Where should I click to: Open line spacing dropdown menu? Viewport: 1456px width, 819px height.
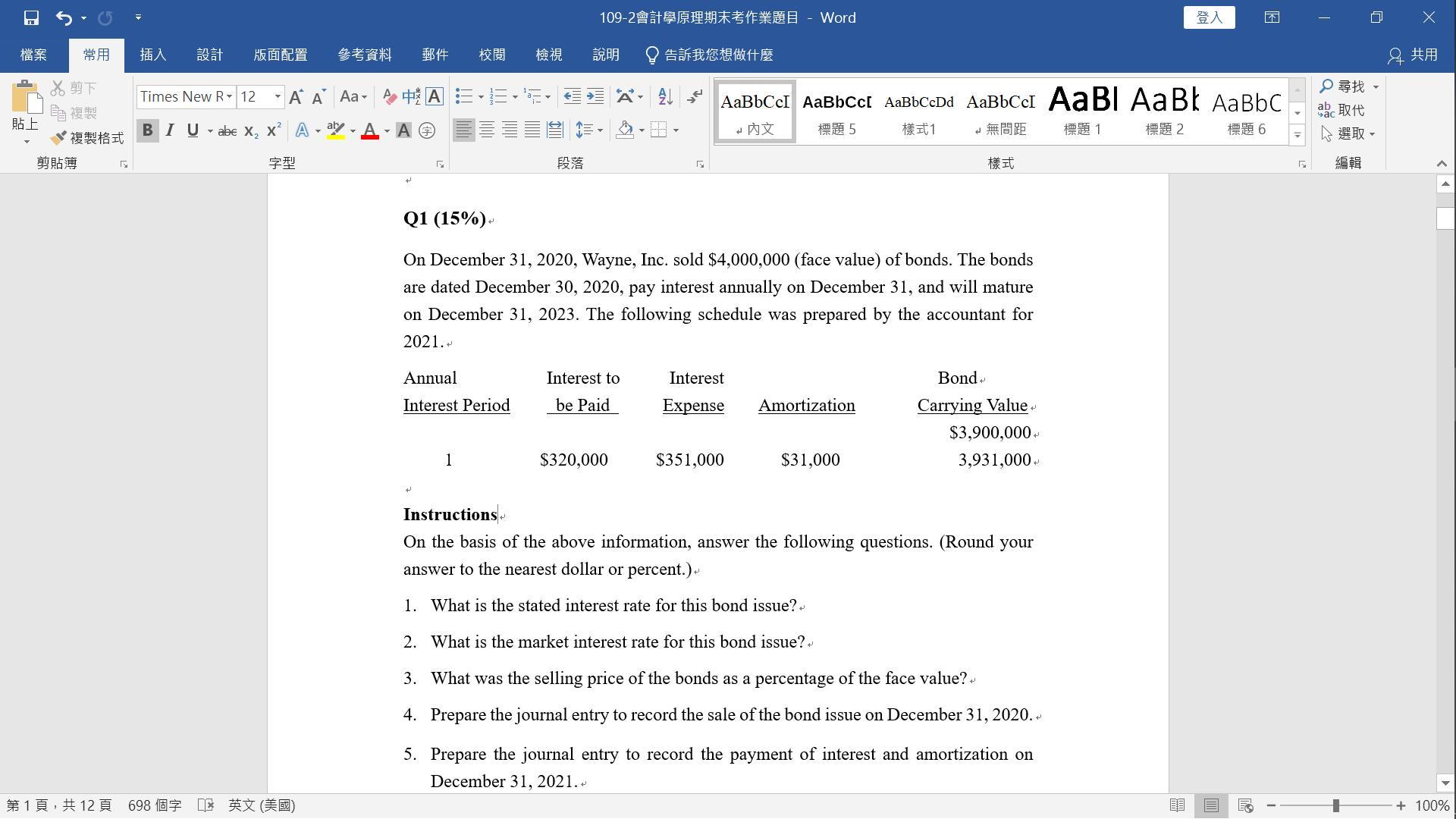pos(588,130)
